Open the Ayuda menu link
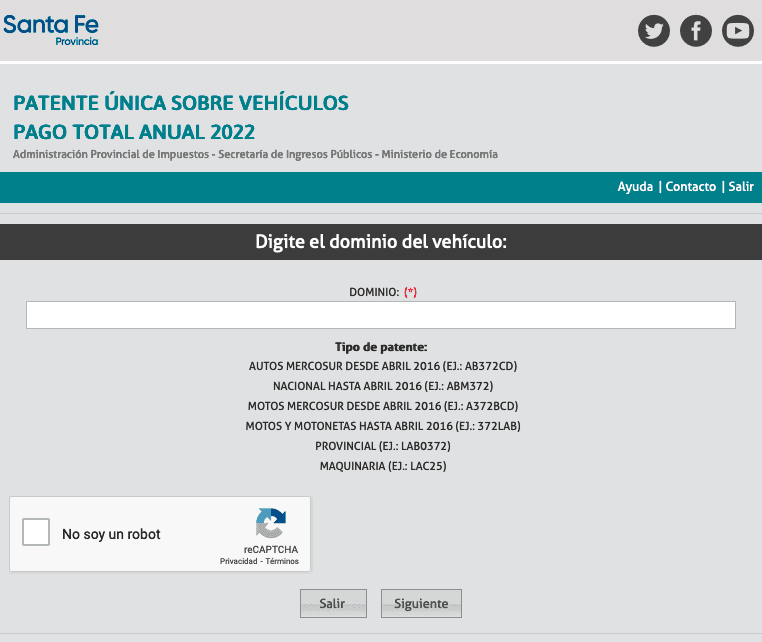762x642 pixels. [x=635, y=187]
